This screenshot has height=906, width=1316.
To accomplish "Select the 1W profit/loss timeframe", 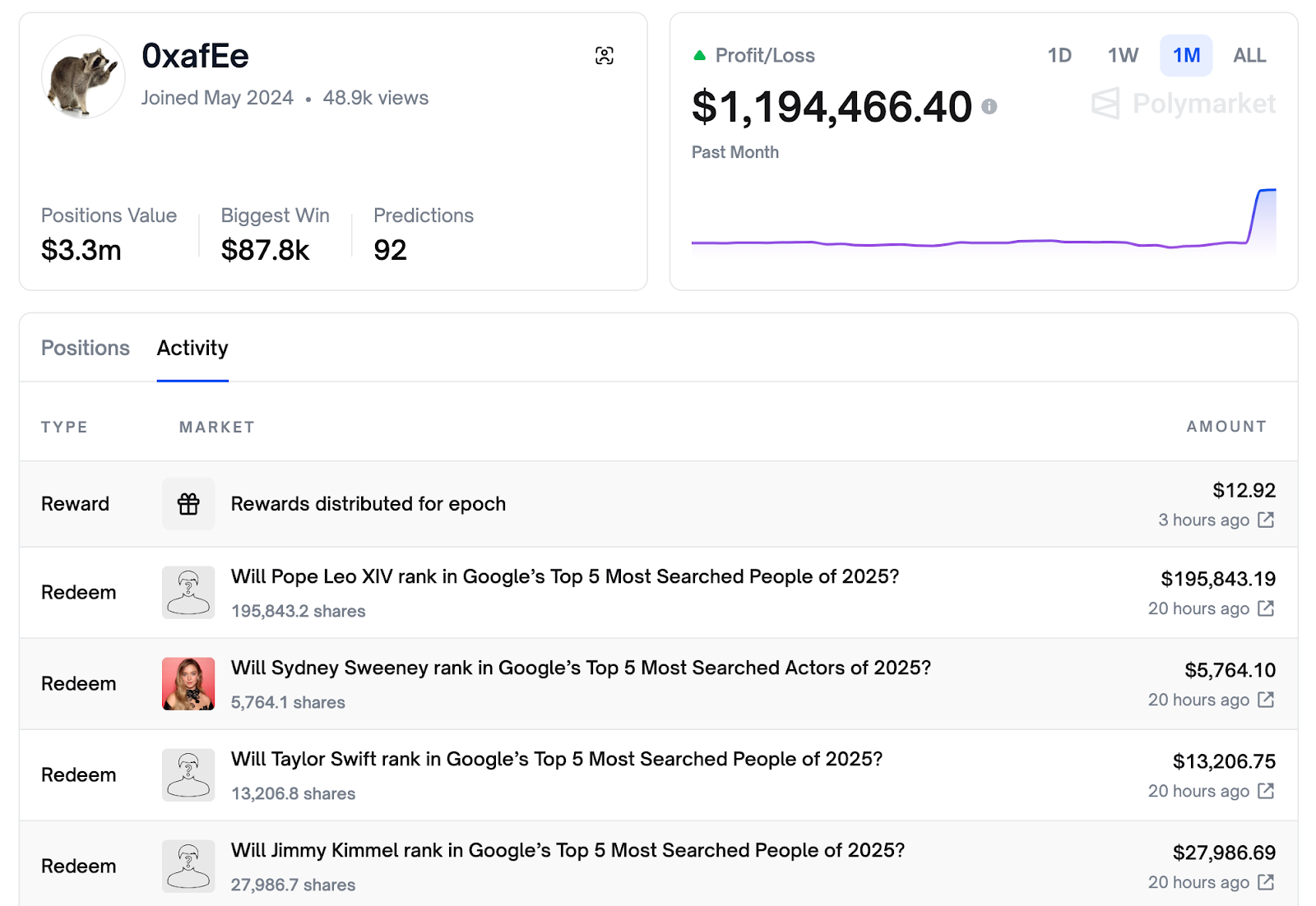I will [1123, 56].
